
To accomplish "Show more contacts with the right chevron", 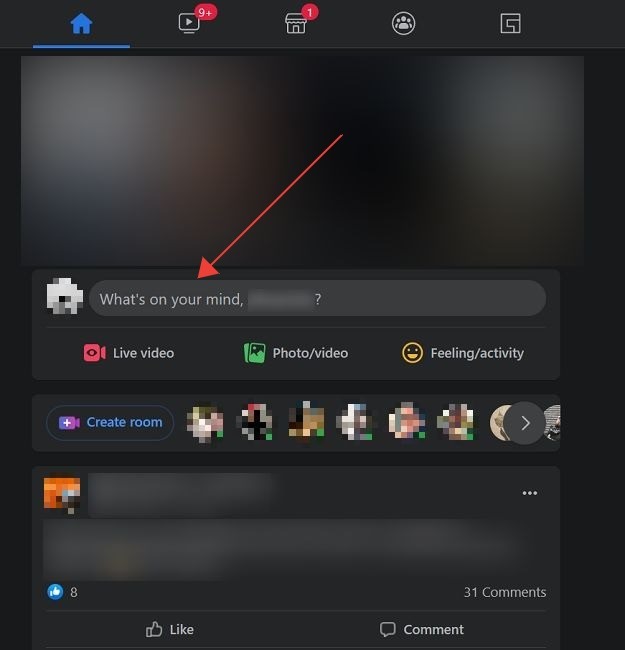I will (x=525, y=423).
